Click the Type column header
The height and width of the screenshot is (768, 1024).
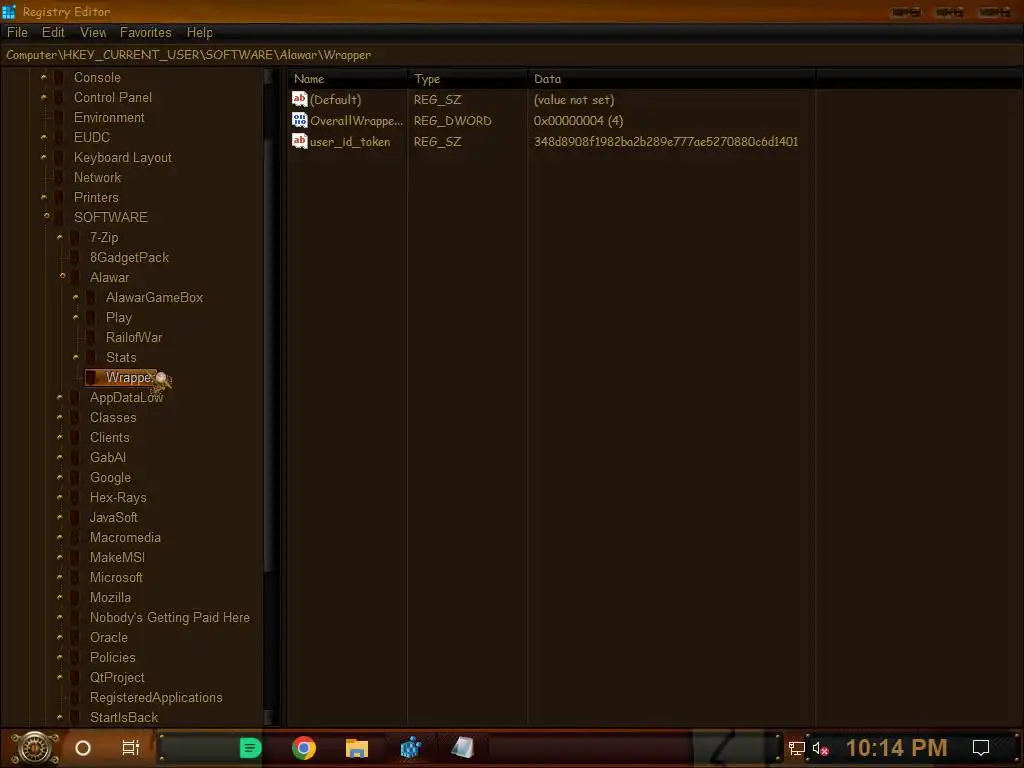[x=468, y=79]
